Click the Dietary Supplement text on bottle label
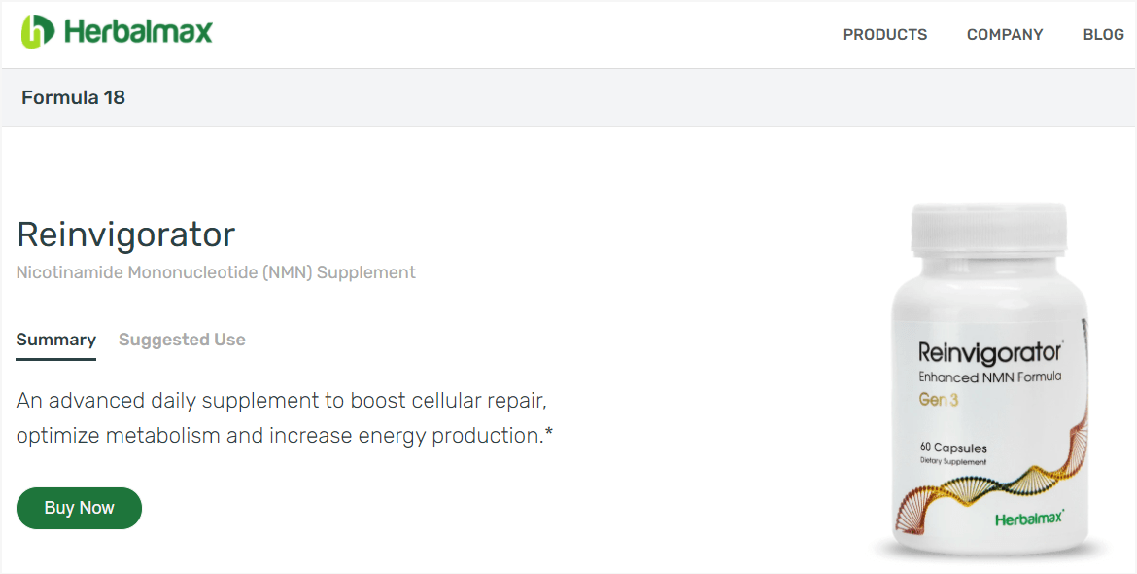The image size is (1137, 574). 953,462
